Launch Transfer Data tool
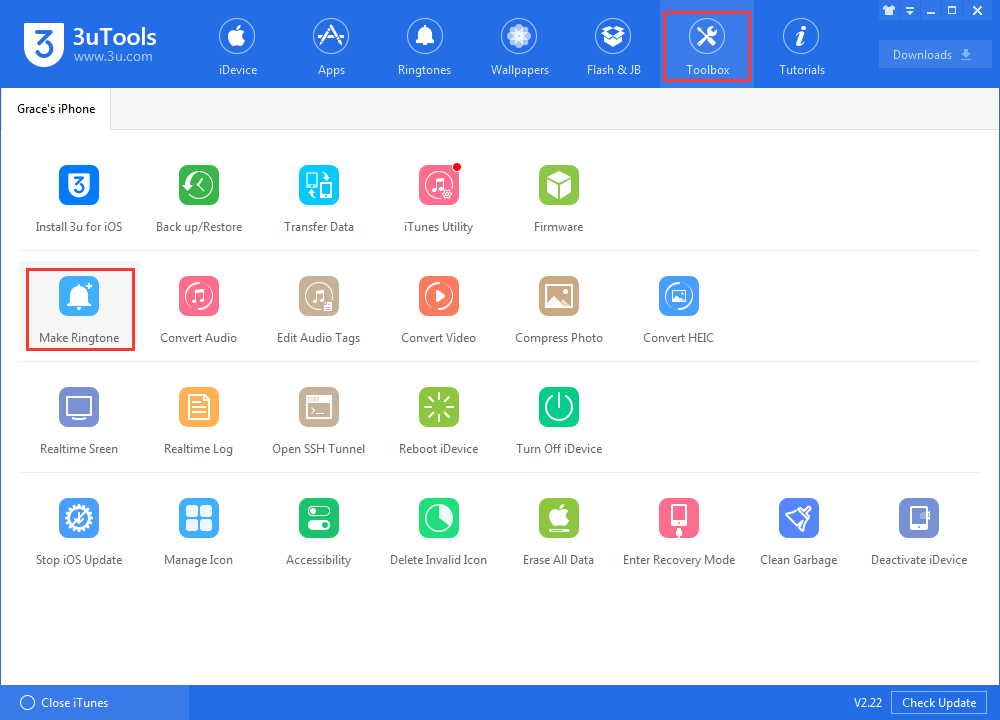 coord(319,199)
